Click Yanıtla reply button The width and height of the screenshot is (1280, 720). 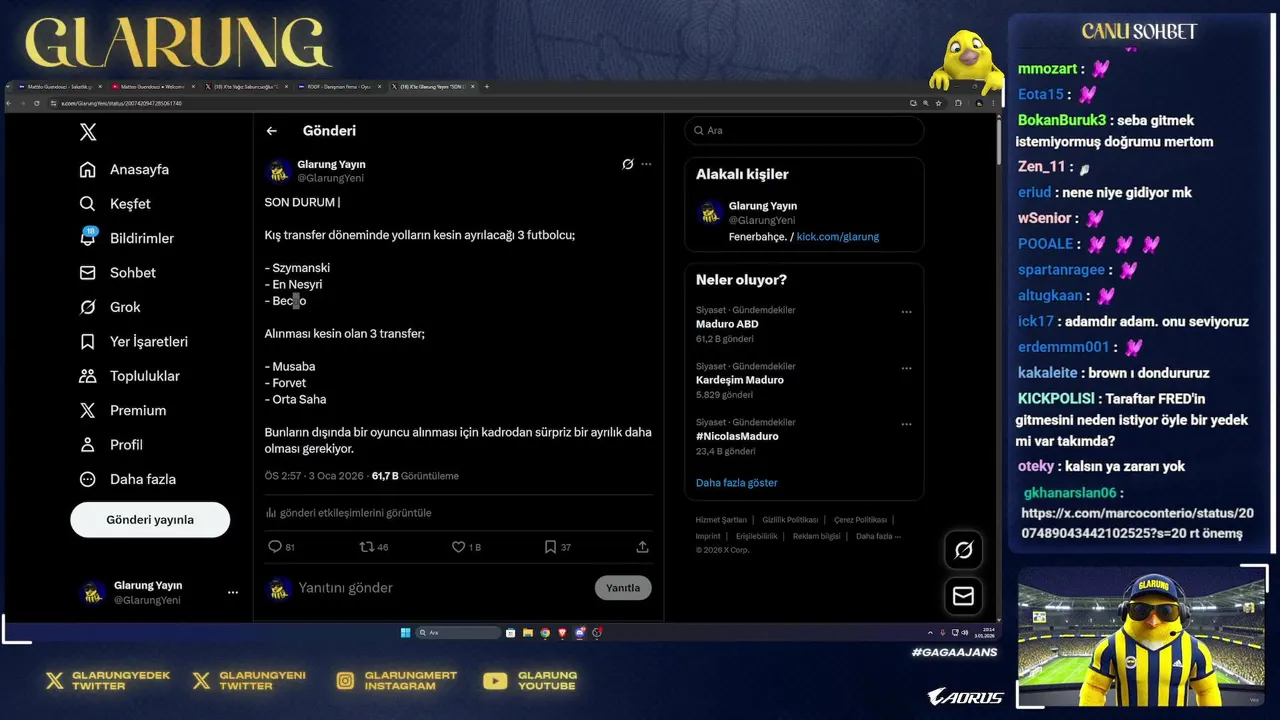point(623,588)
